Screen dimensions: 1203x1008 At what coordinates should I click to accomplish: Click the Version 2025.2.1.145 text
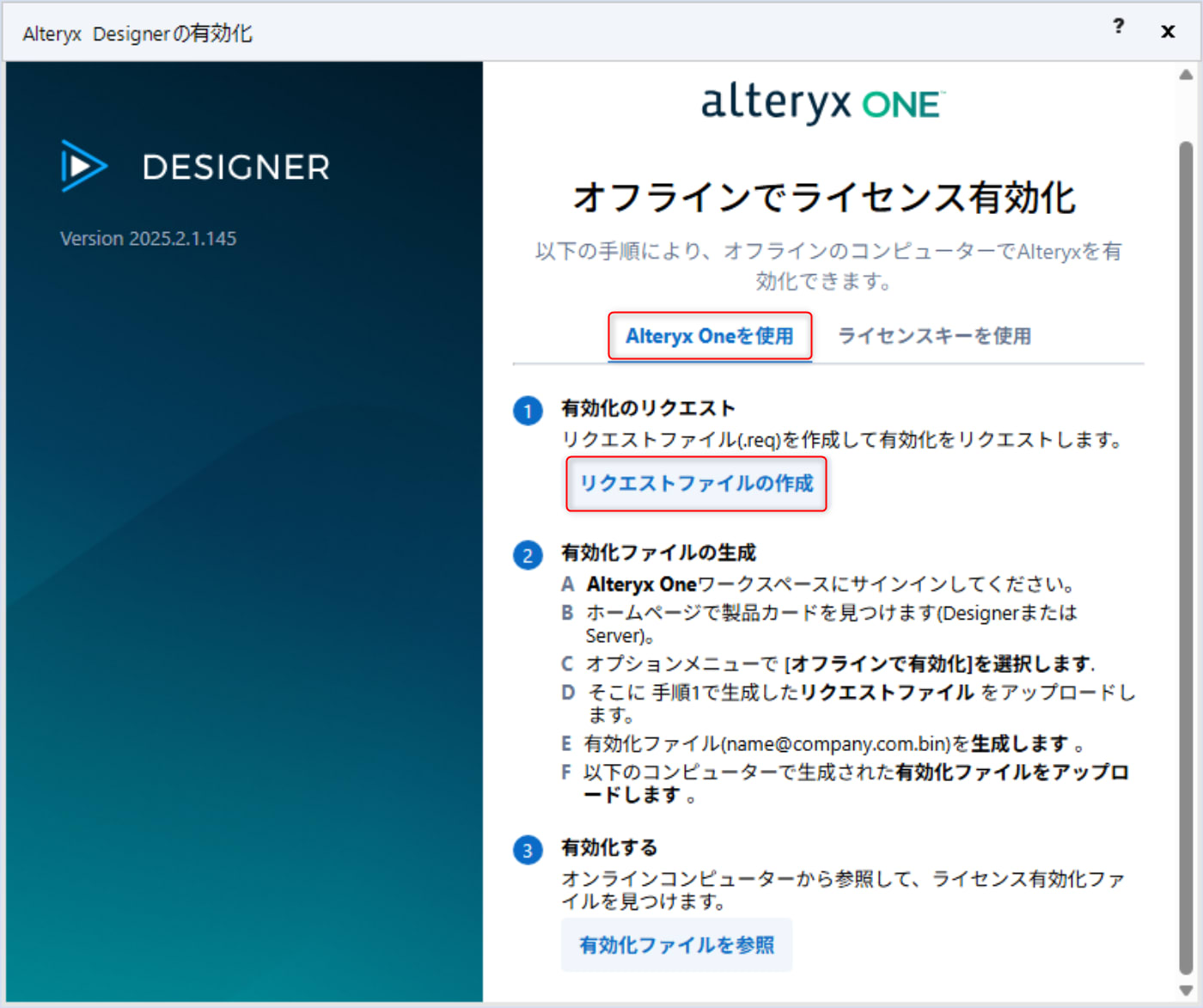coord(148,239)
